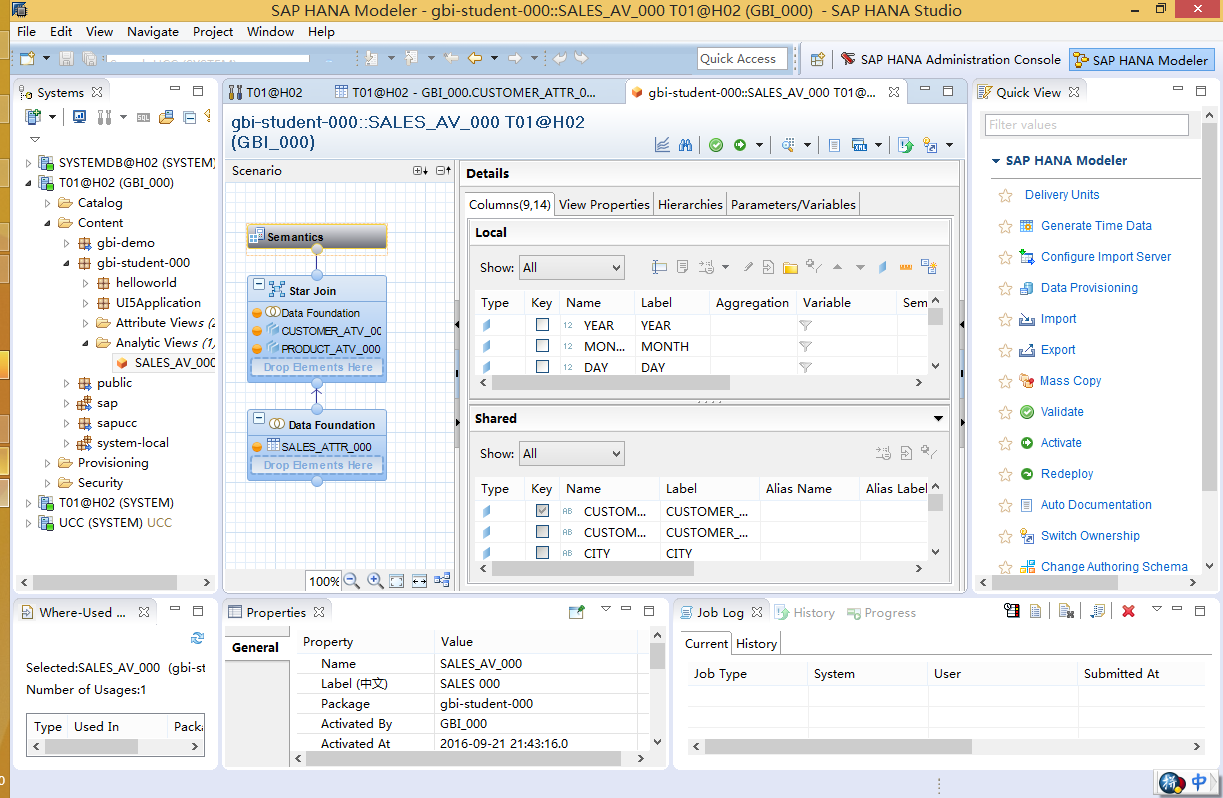Toggle Key checkbox for MONTH column
The width and height of the screenshot is (1223, 798).
click(542, 346)
